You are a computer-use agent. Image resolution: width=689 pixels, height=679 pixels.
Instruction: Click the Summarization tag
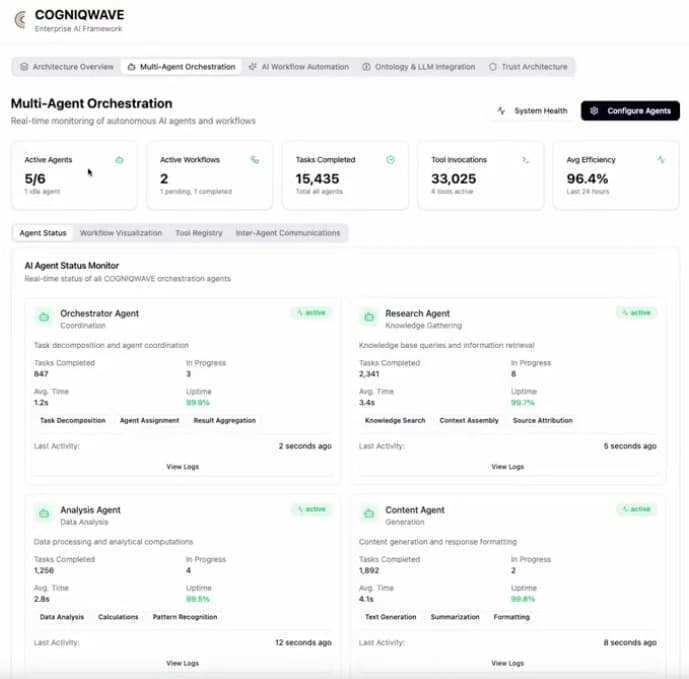455,617
